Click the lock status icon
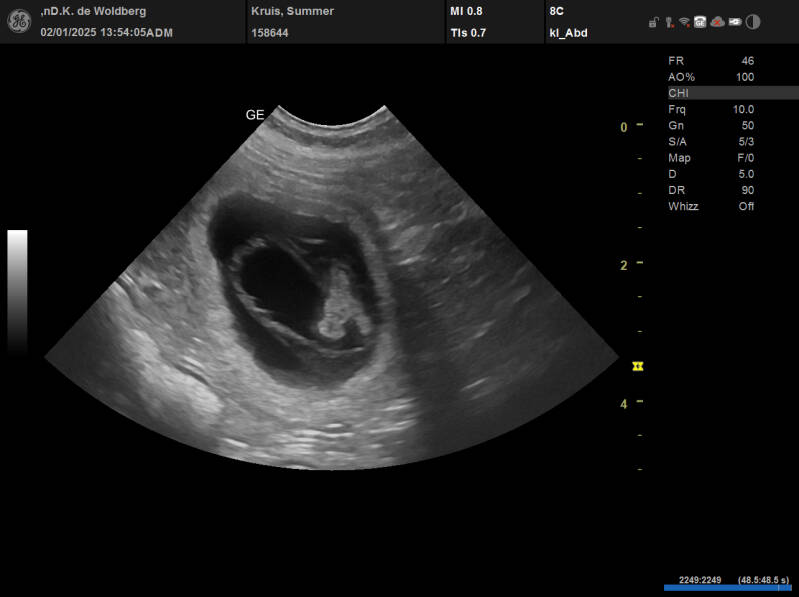 tap(652, 22)
